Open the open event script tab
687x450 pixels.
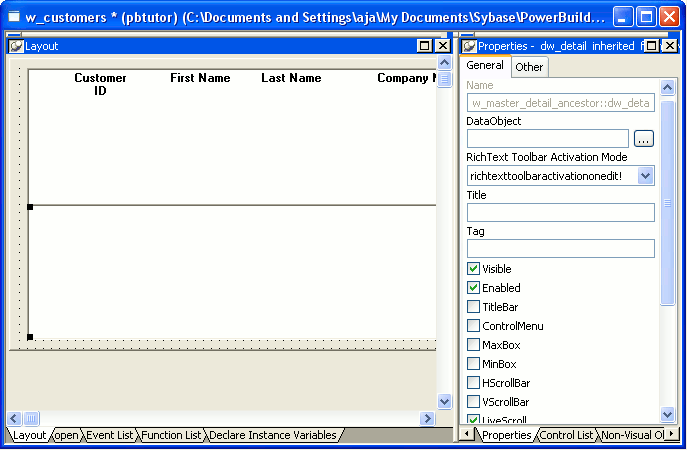click(x=67, y=435)
